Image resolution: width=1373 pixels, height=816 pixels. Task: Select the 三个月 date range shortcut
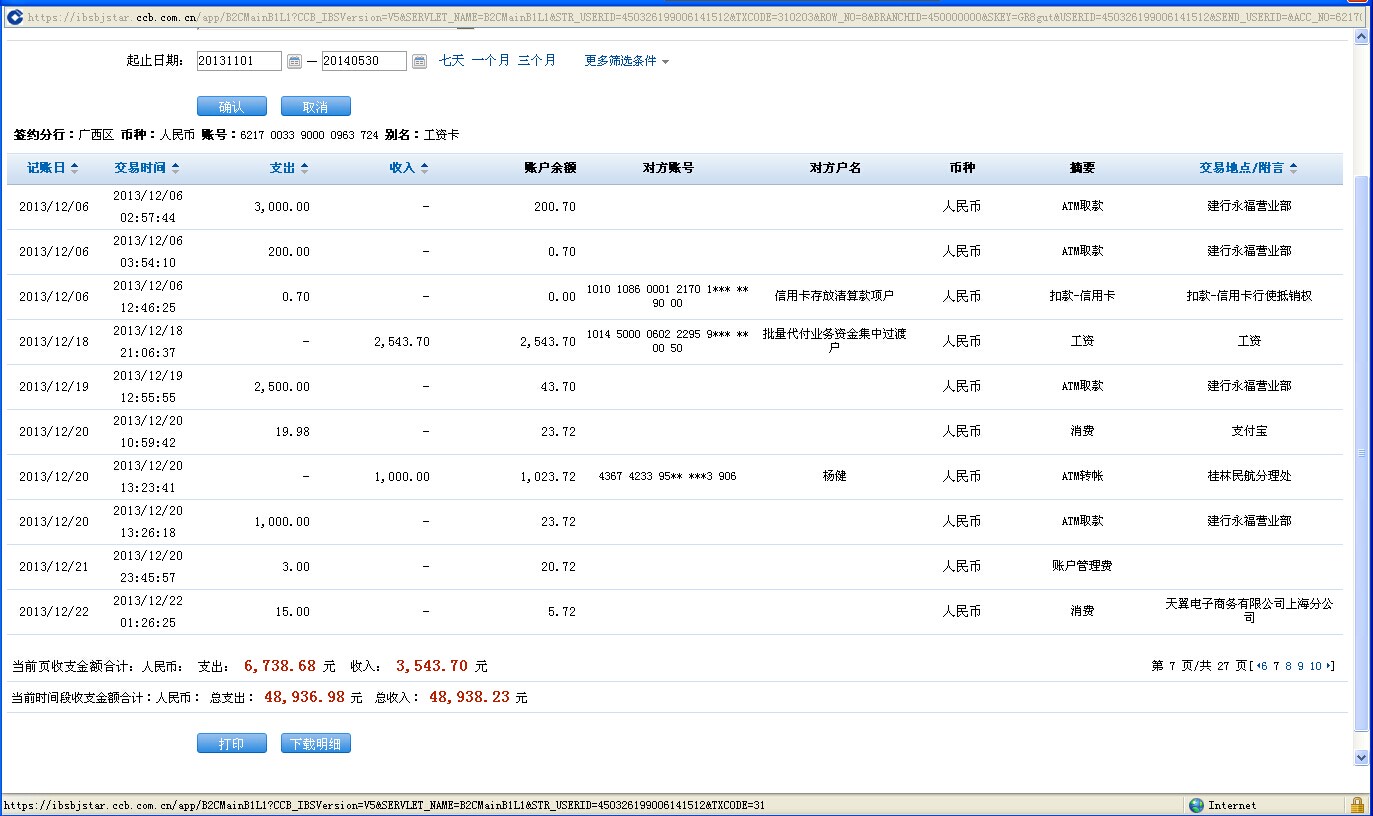(536, 61)
